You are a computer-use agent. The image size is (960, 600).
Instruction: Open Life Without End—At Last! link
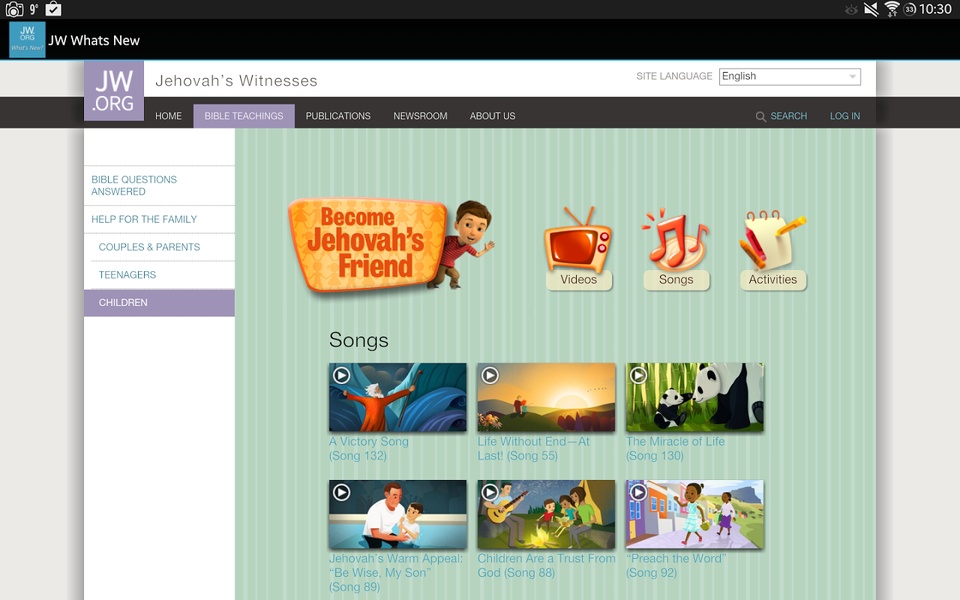(x=533, y=448)
